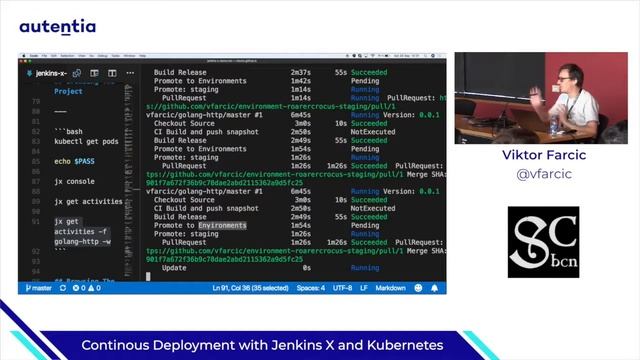Open markdown preview to the side icon
The height and width of the screenshot is (360, 640).
(94, 73)
